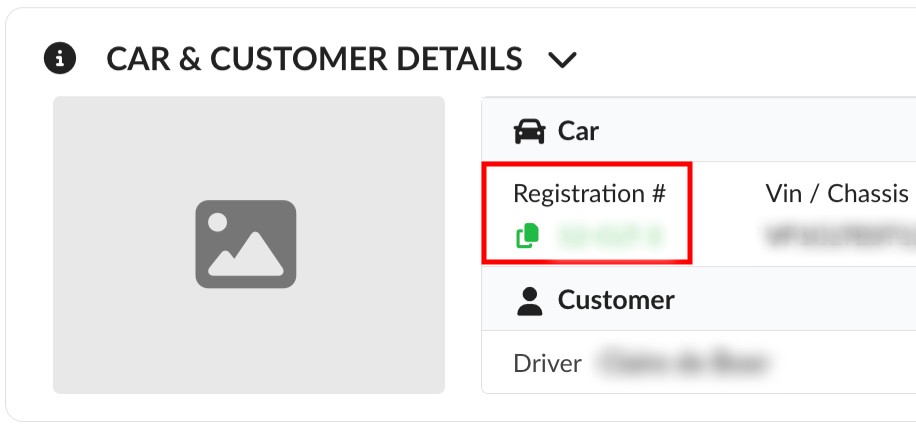Click the picture placeholder icon
The image size is (916, 427).
coord(245,244)
